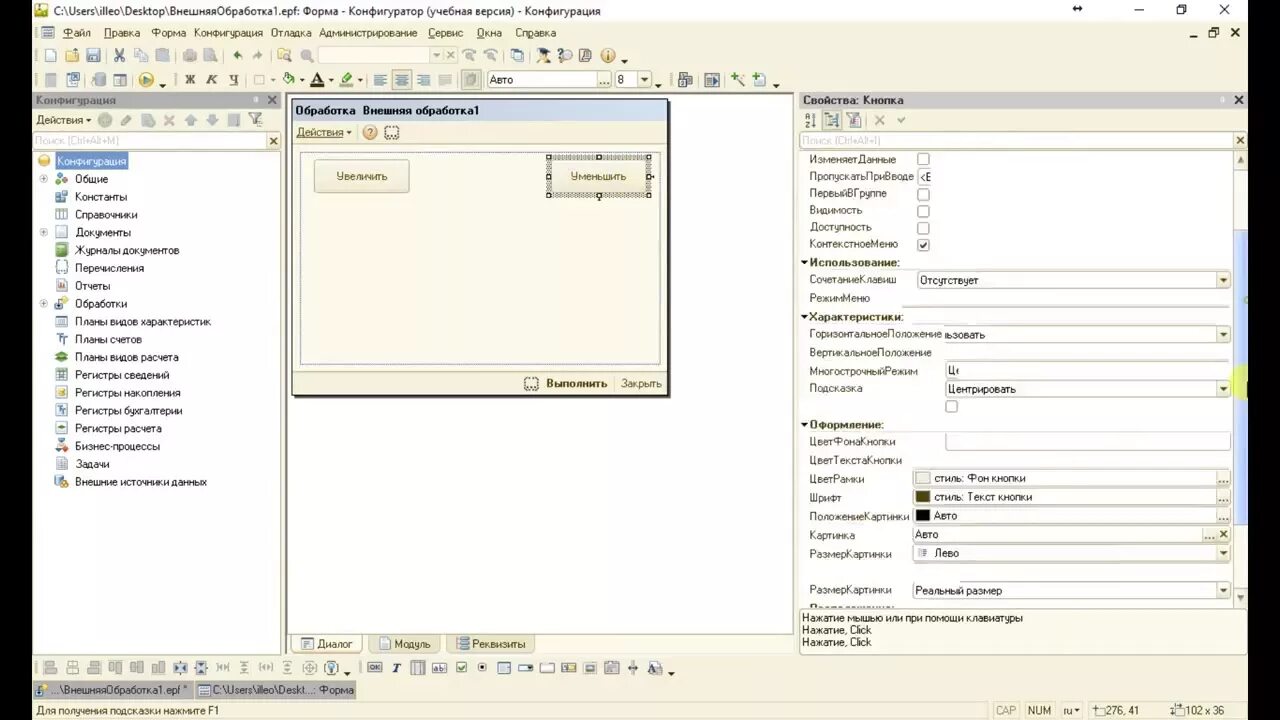Toggle the Видимость checkbox
Screen dimensions: 1280x720
click(x=923, y=211)
